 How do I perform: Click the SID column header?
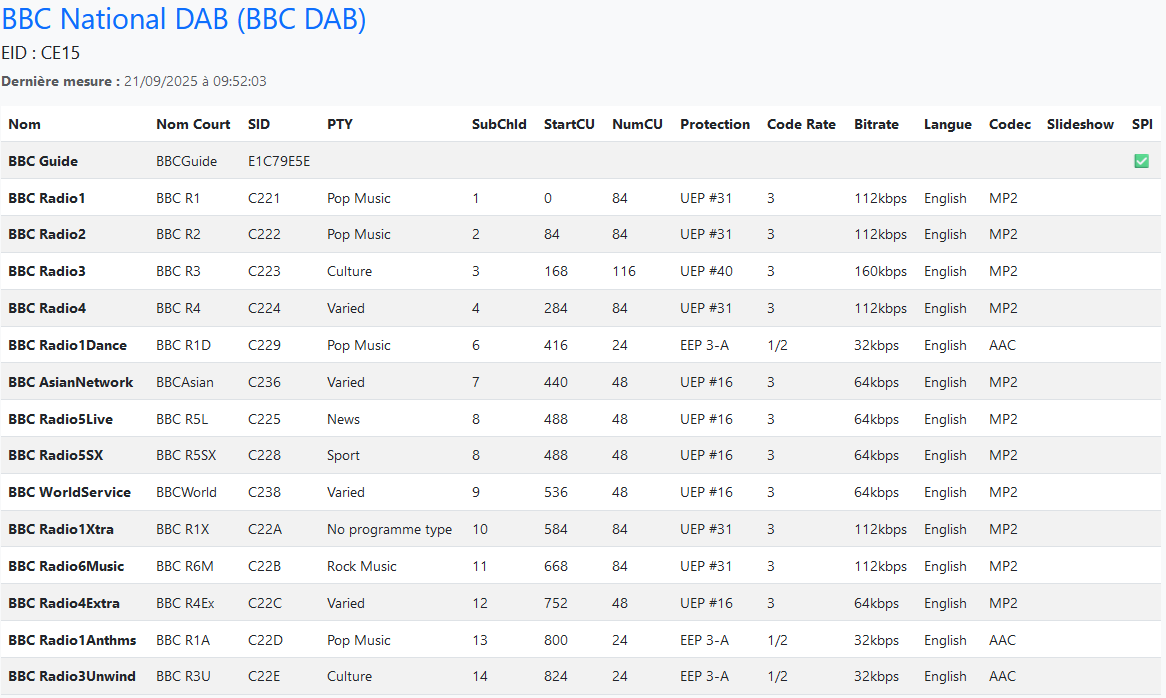pos(259,124)
